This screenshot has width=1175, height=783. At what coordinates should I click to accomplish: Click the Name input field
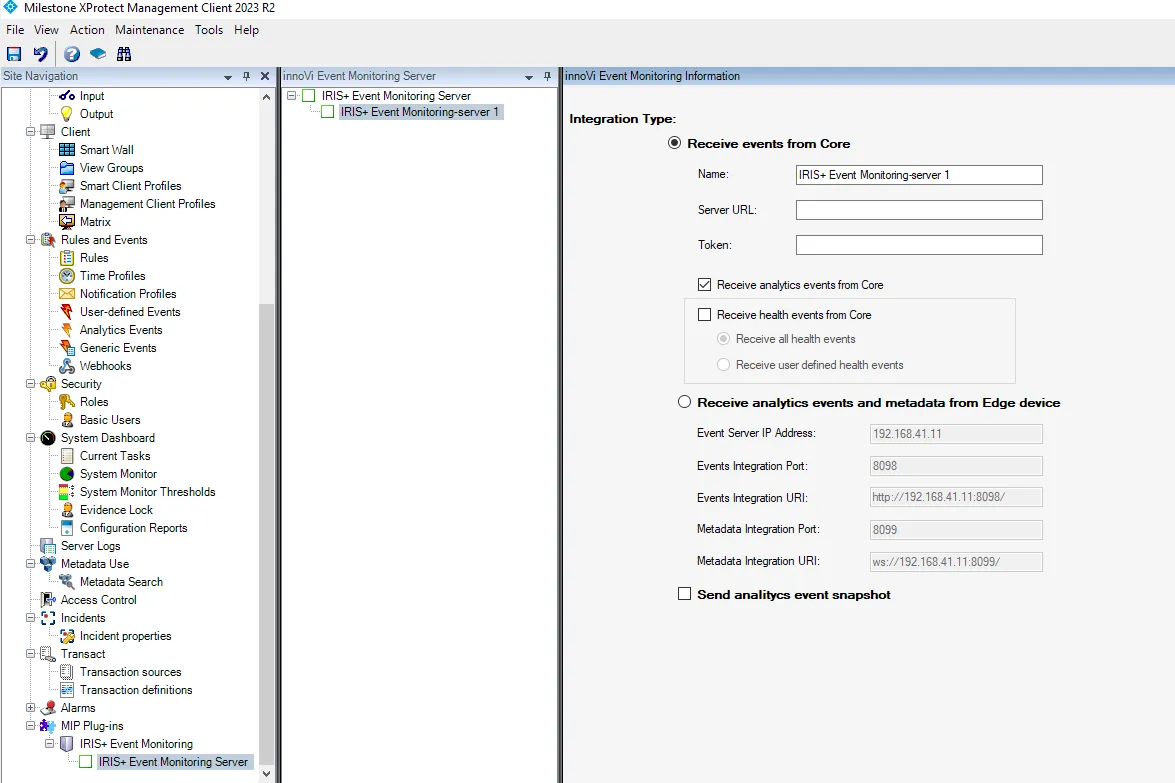(x=919, y=175)
